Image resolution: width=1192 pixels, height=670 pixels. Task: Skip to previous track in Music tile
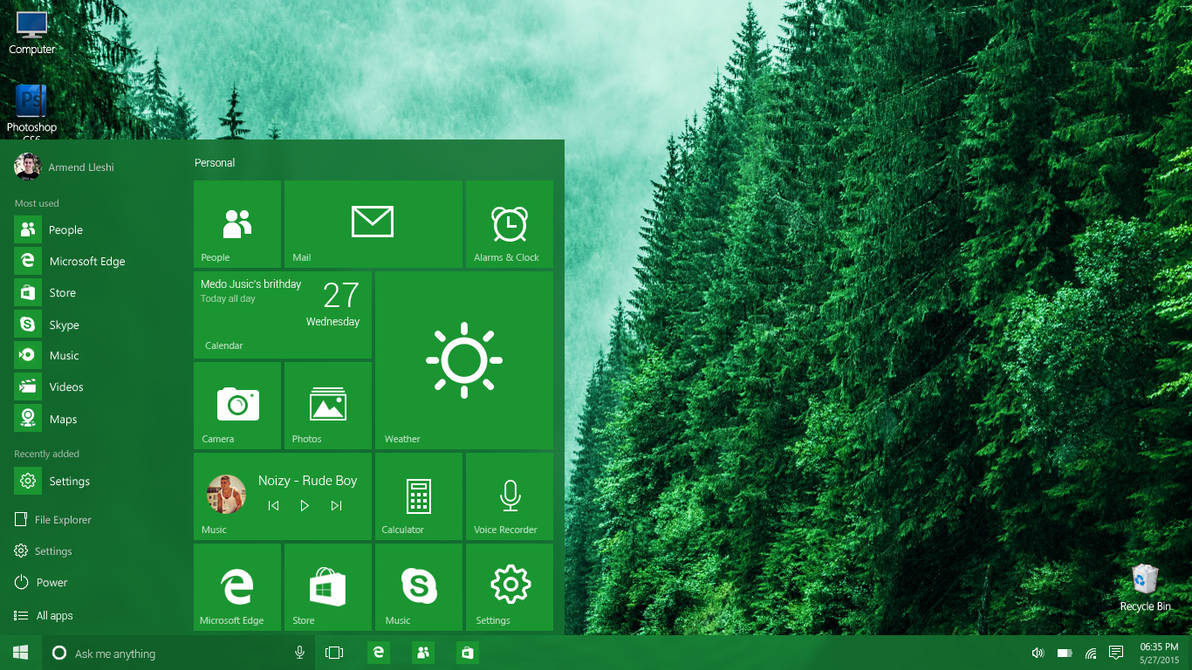(273, 506)
